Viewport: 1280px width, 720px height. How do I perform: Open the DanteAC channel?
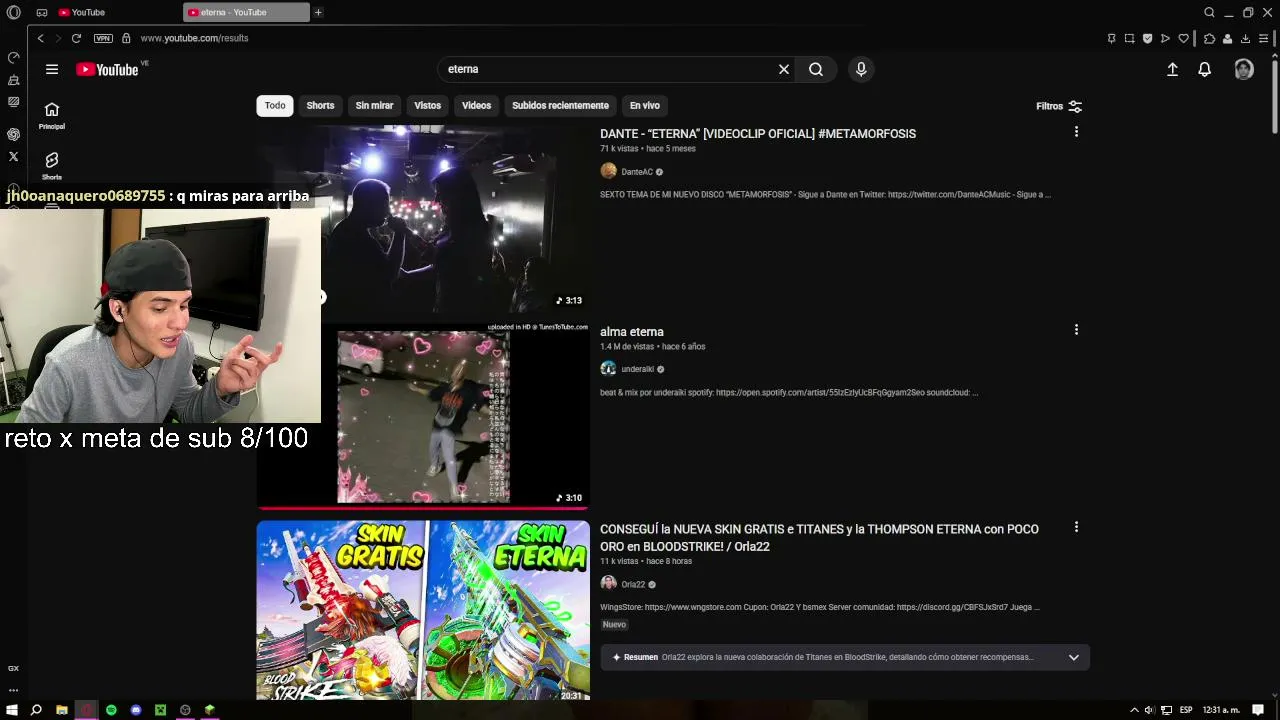click(x=637, y=172)
